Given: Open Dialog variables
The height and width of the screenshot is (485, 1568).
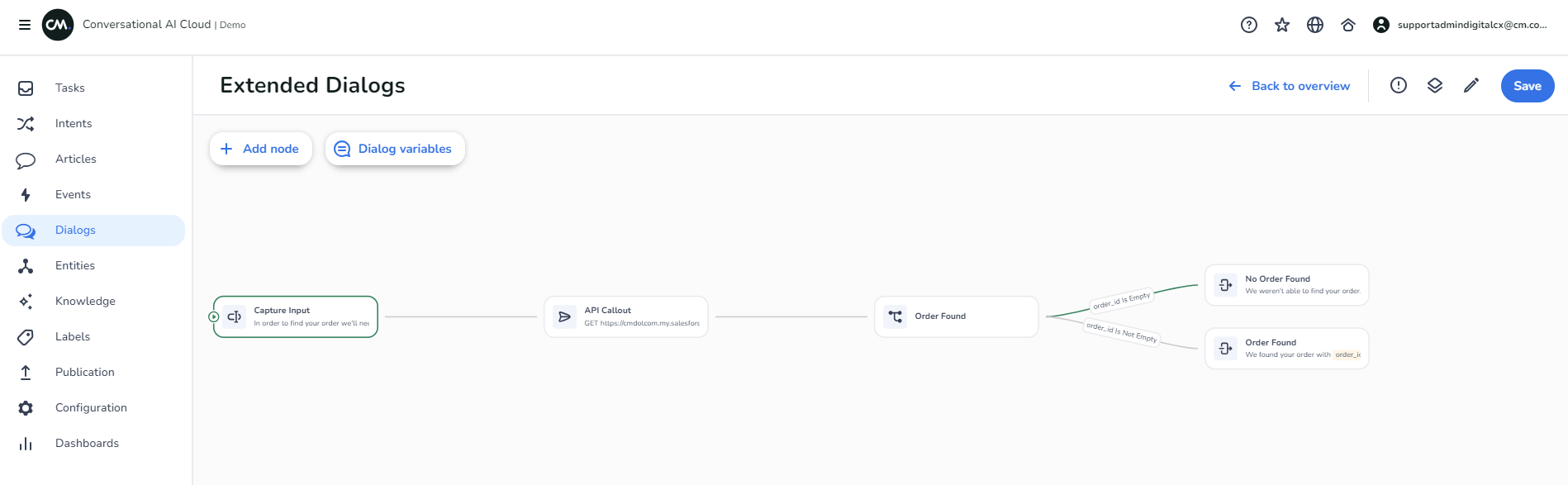Looking at the screenshot, I should pyautogui.click(x=395, y=149).
